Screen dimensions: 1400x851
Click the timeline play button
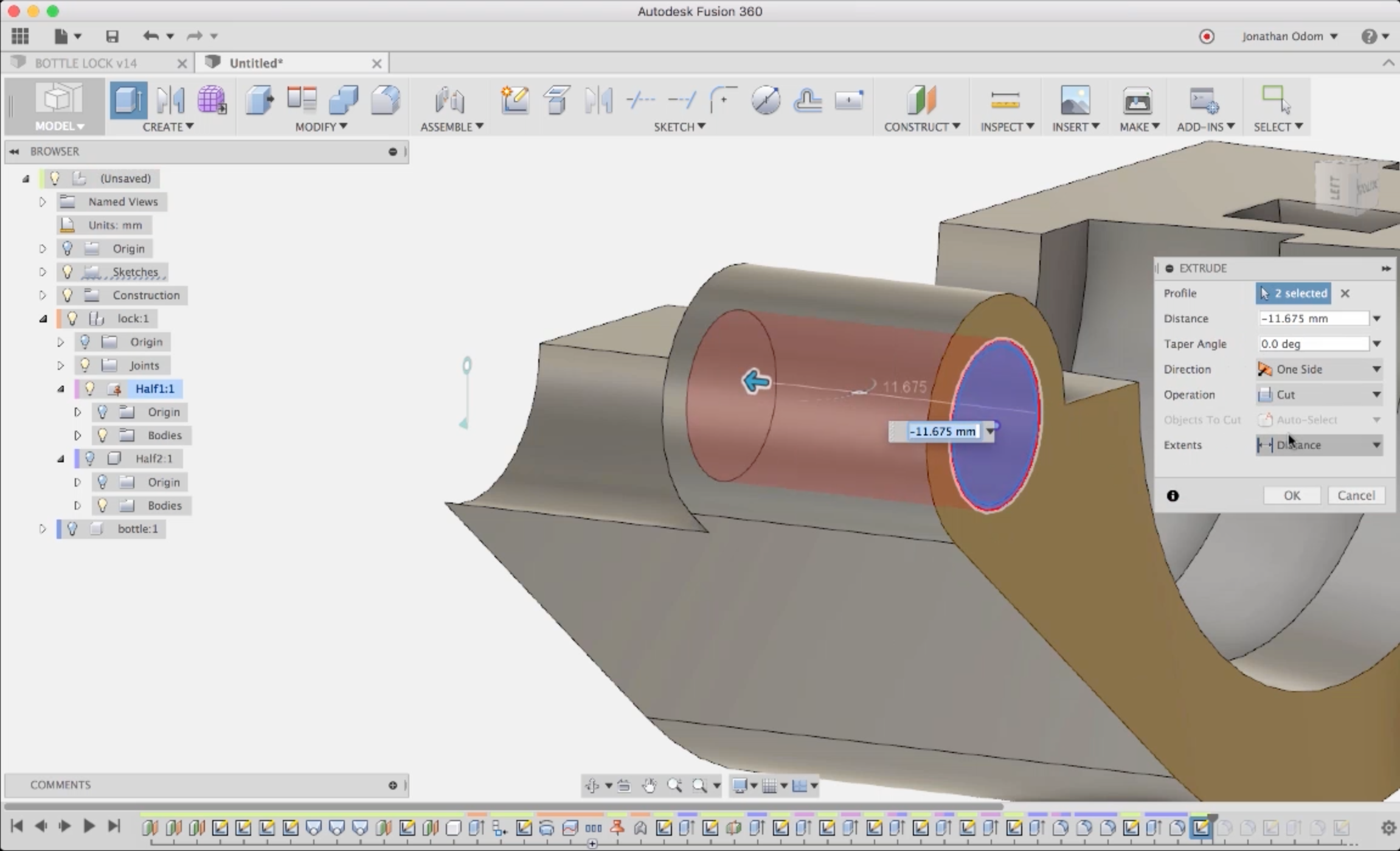point(88,826)
